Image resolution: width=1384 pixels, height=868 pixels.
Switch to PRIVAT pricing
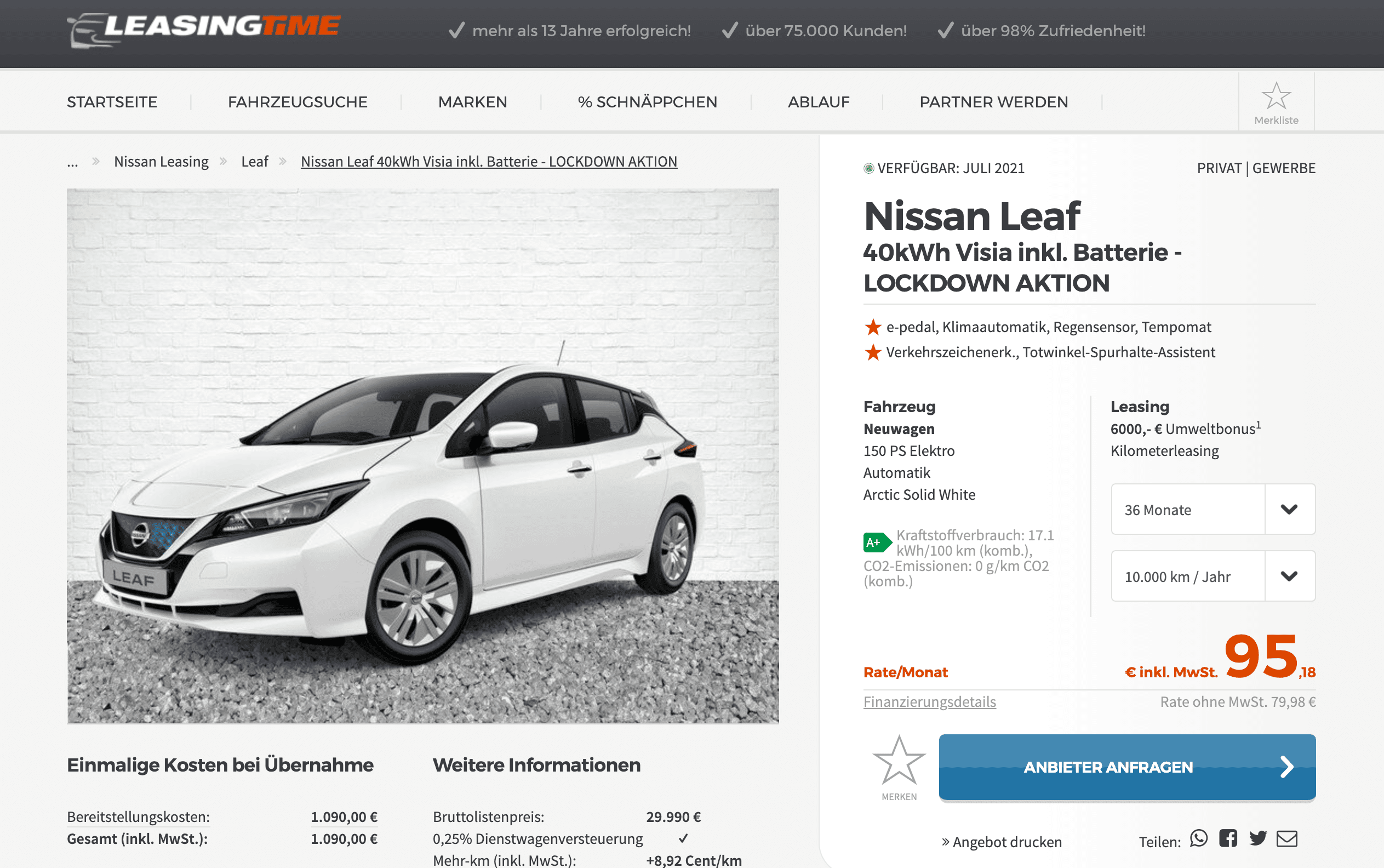pyautogui.click(x=1219, y=168)
